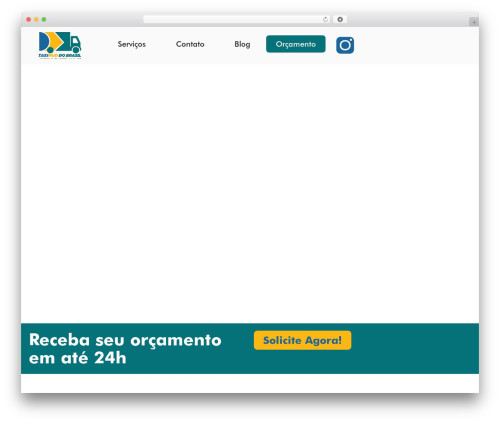Click the Orçamento button in header

pos(296,44)
